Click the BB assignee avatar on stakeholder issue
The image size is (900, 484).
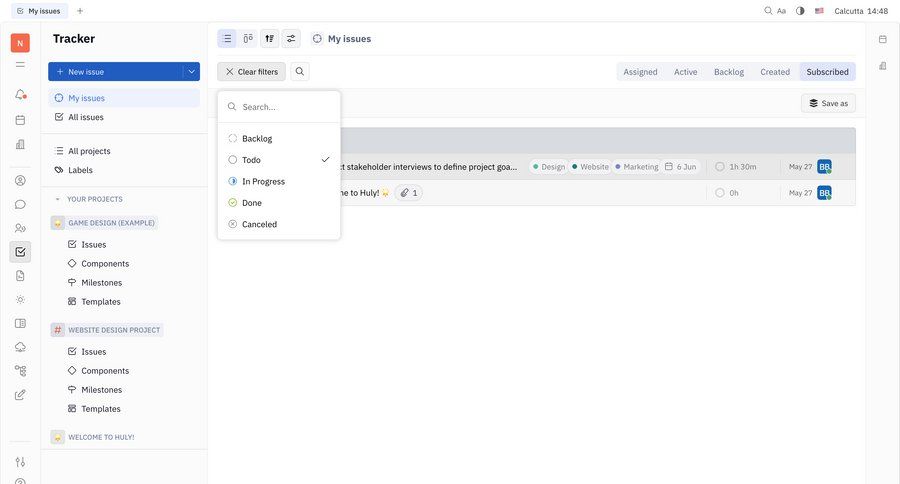pos(824,167)
